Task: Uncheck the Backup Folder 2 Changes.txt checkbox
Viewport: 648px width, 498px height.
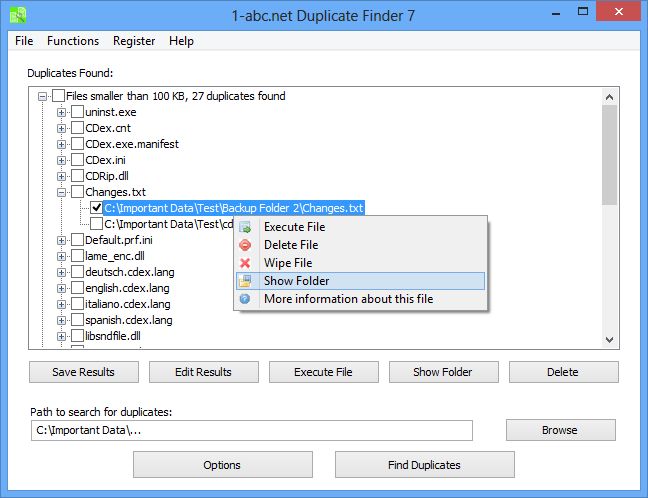Action: tap(96, 208)
